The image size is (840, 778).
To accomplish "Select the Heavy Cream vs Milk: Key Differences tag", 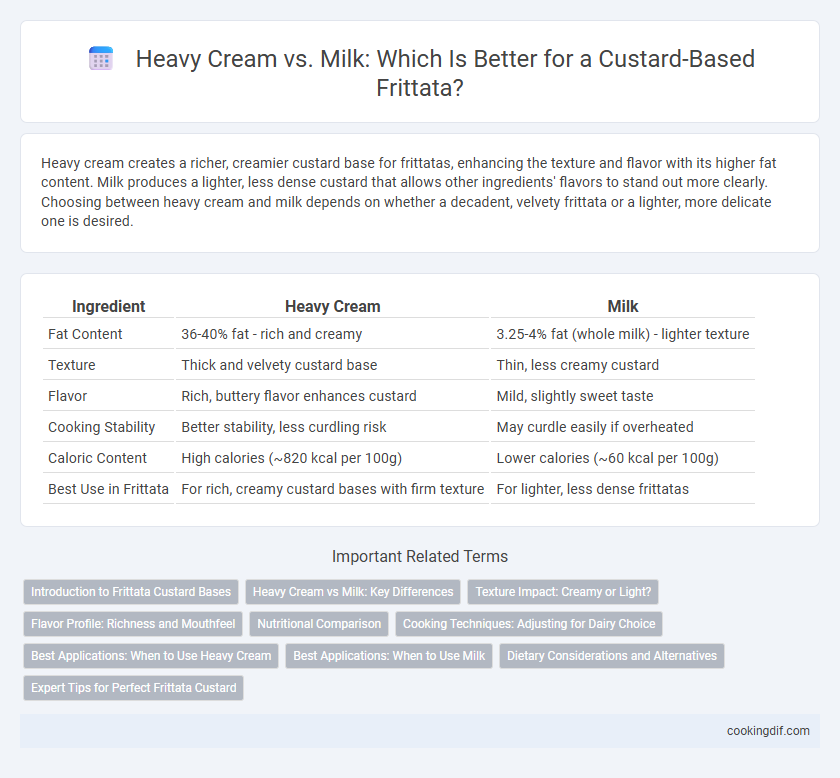I will click(x=353, y=592).
